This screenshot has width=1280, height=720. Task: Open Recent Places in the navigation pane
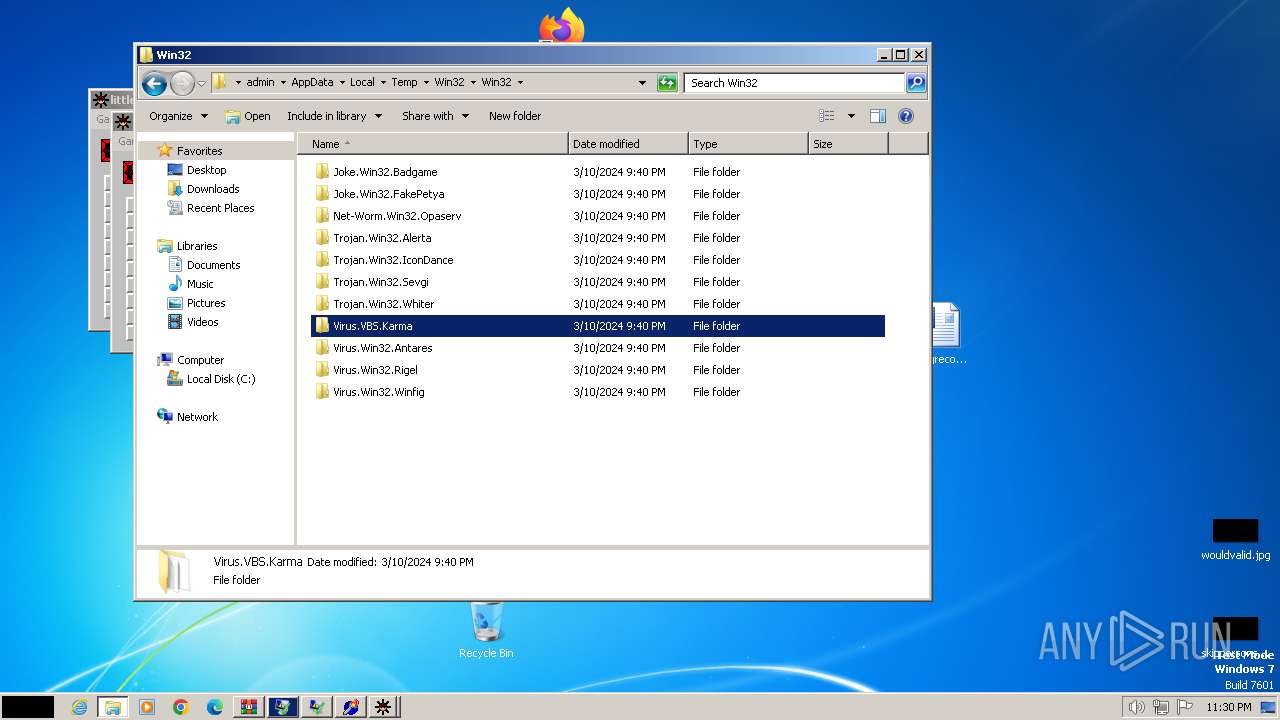pyautogui.click(x=220, y=208)
